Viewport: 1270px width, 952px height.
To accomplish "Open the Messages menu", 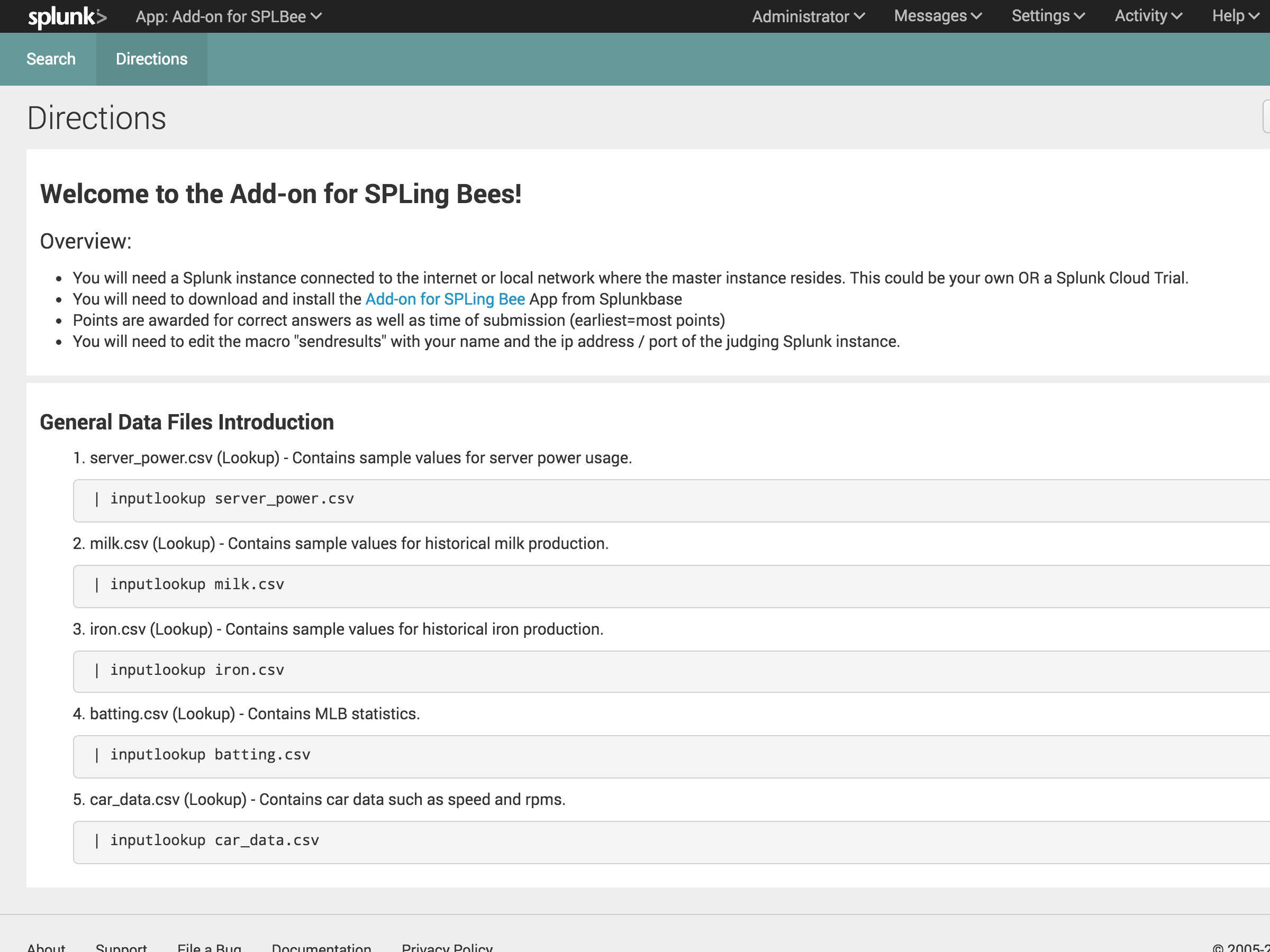I will (936, 16).
